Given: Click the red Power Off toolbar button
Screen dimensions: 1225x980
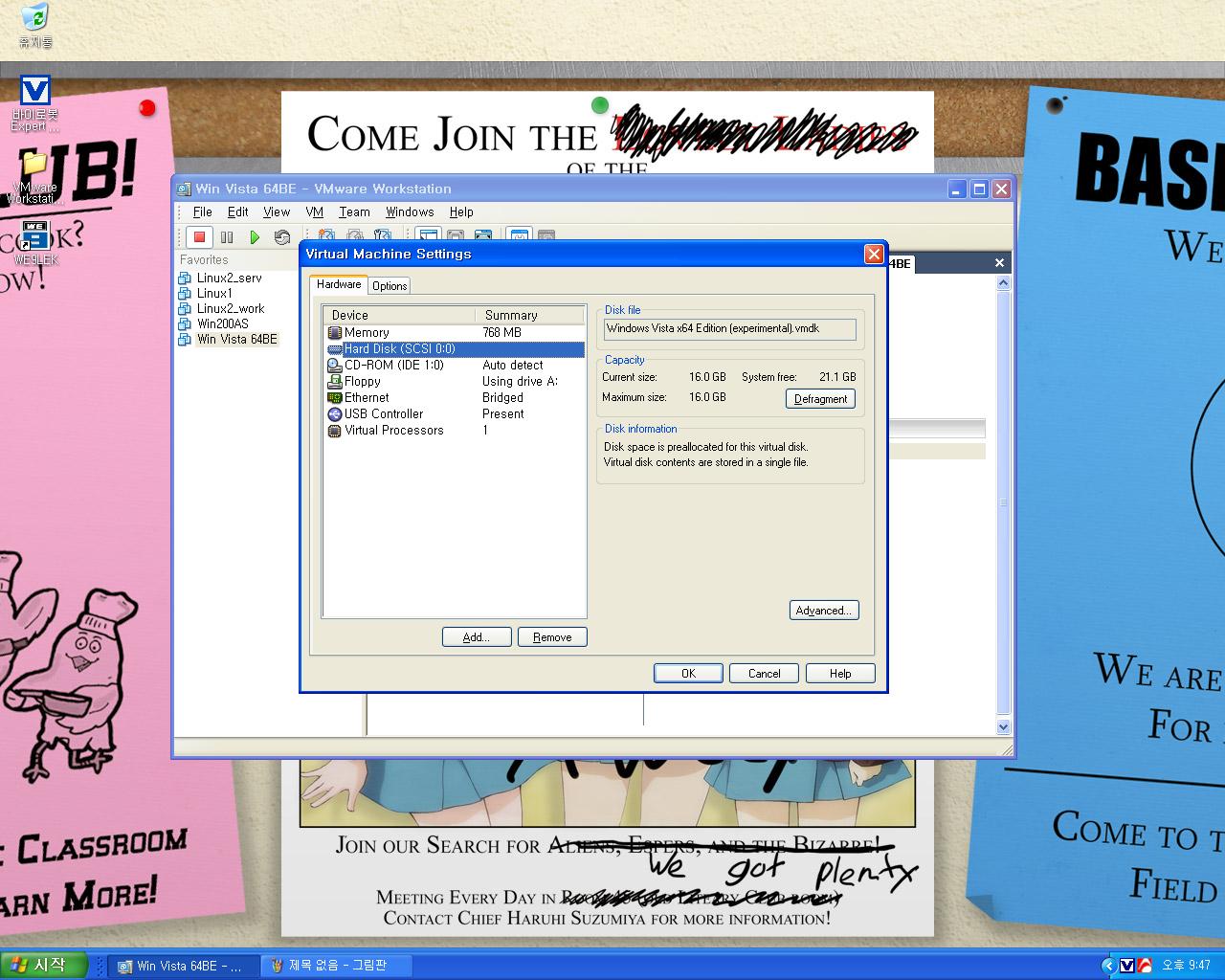Looking at the screenshot, I should coord(199,236).
